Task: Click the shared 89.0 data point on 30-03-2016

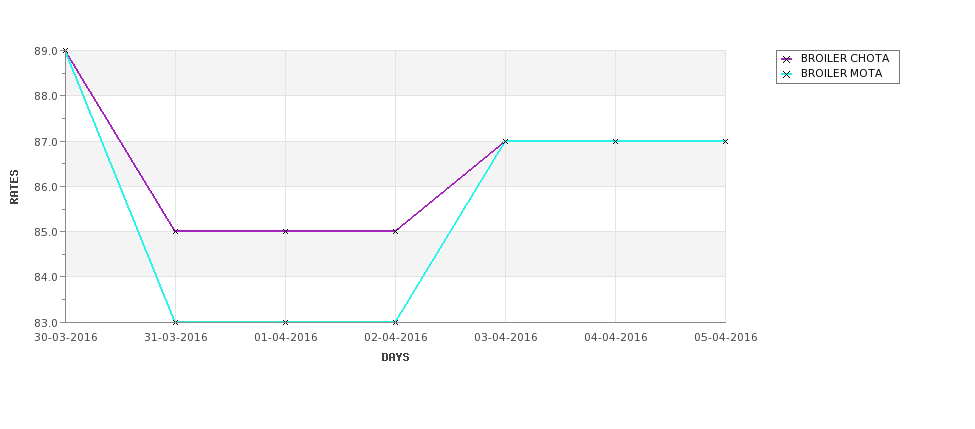Action: pos(65,50)
